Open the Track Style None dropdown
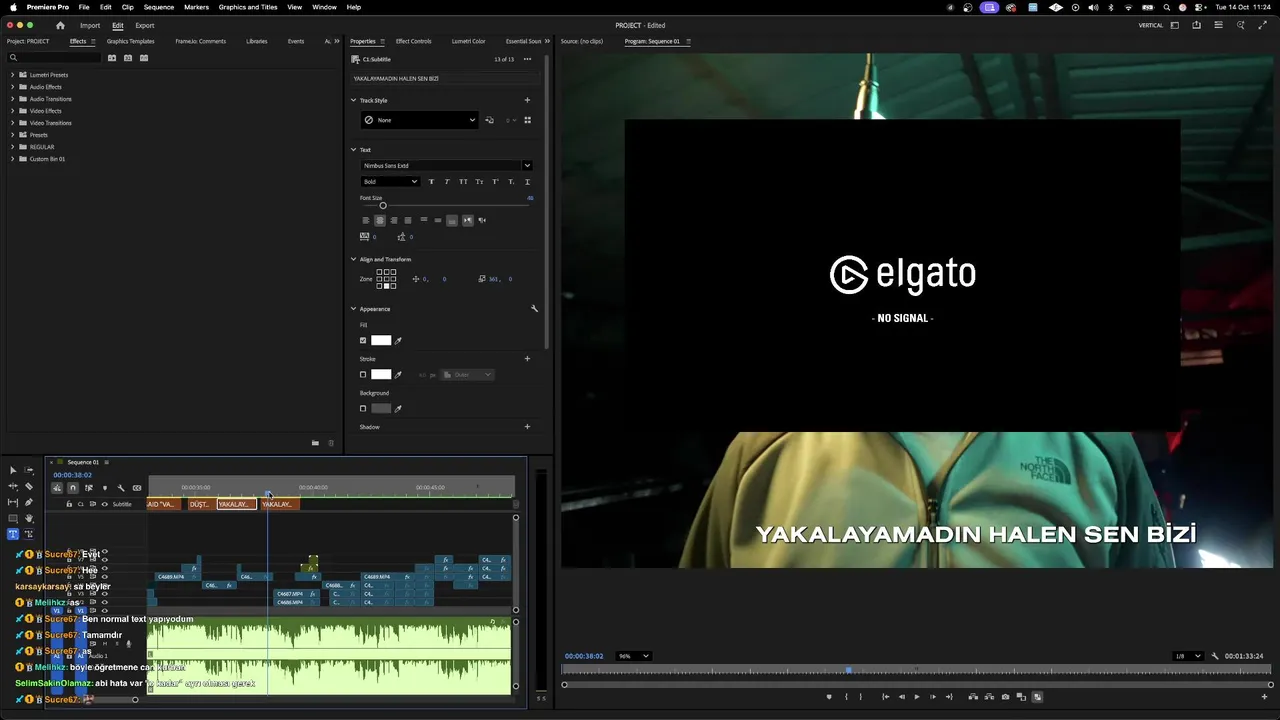This screenshot has width=1280, height=720. (x=420, y=120)
